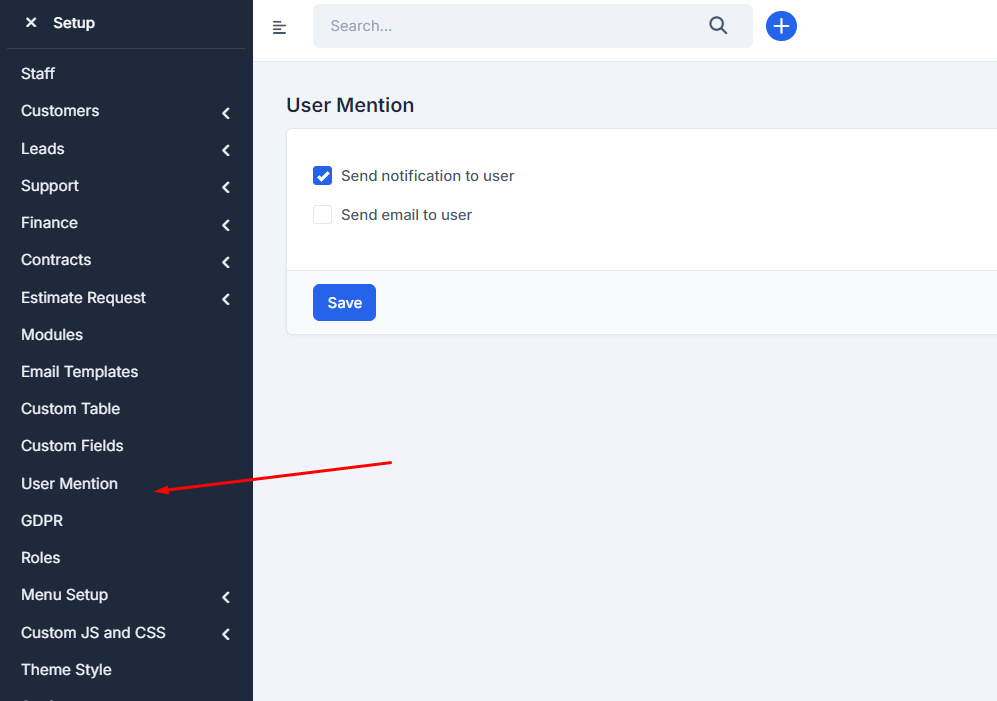This screenshot has height=701, width=997.
Task: Open the Theme Style settings
Action: [66, 669]
